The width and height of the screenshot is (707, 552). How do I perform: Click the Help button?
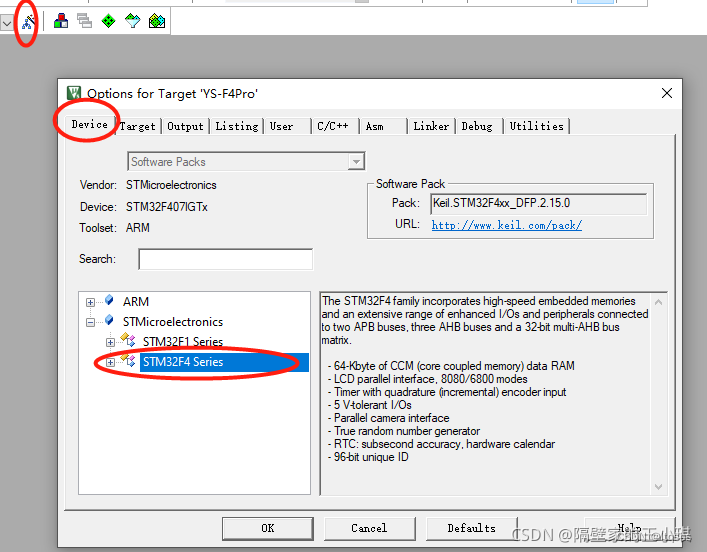click(629, 528)
